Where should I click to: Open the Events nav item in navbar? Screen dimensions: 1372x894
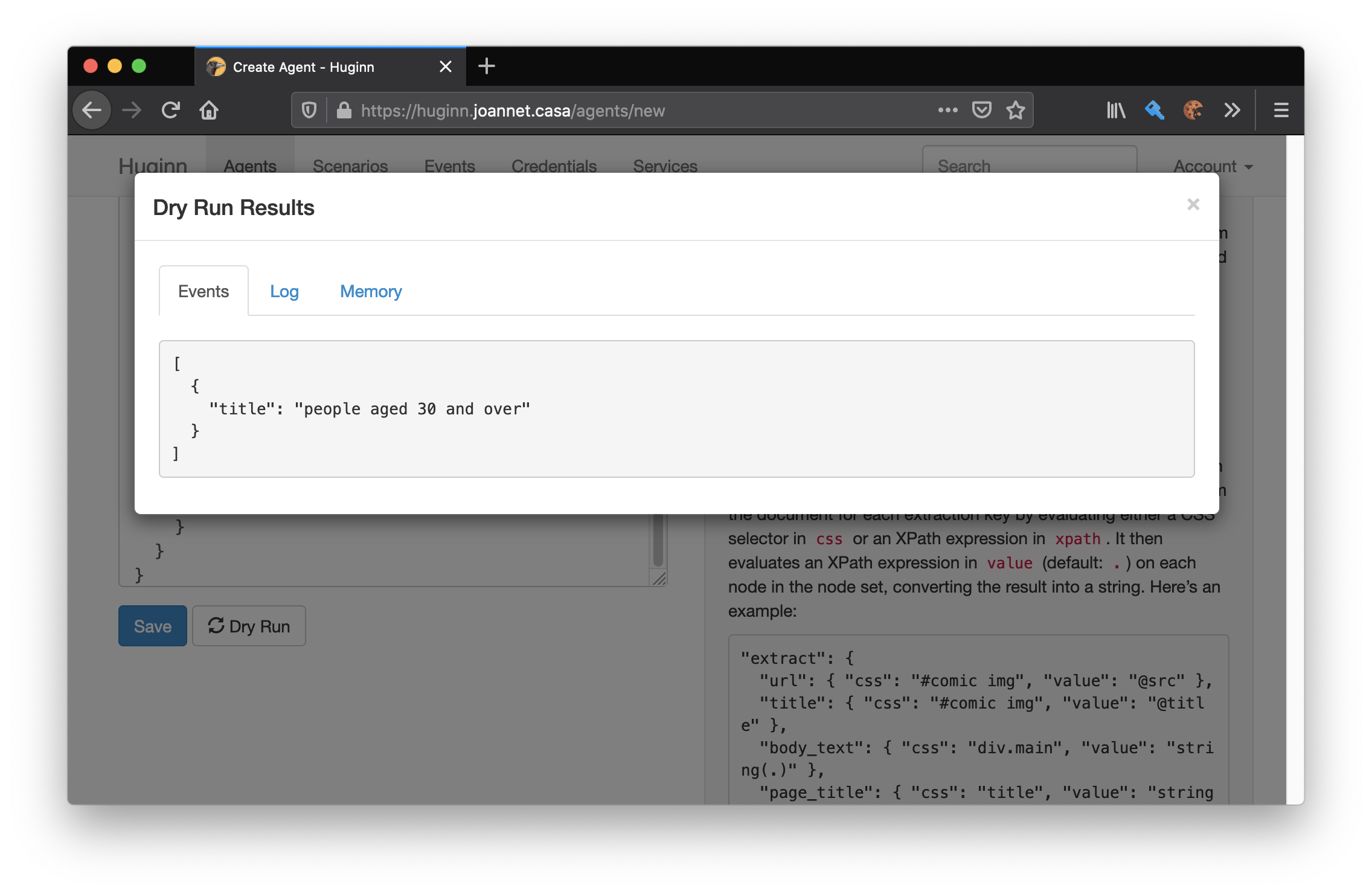(450, 166)
